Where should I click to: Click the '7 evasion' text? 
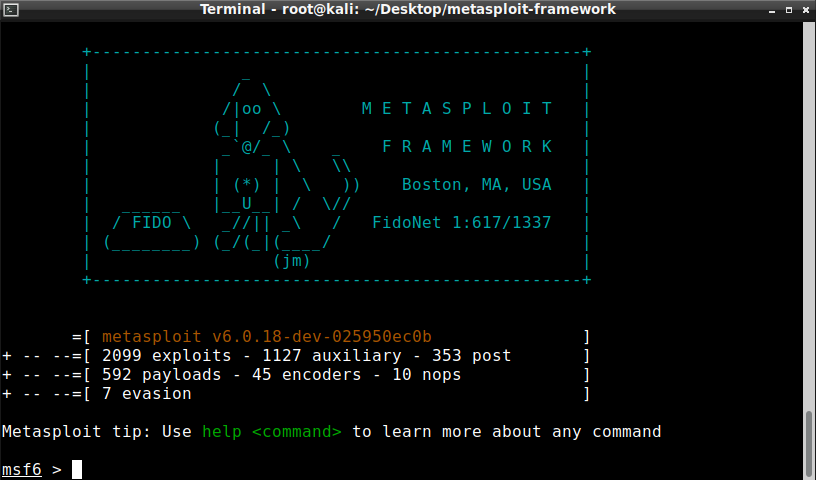pyautogui.click(x=146, y=394)
